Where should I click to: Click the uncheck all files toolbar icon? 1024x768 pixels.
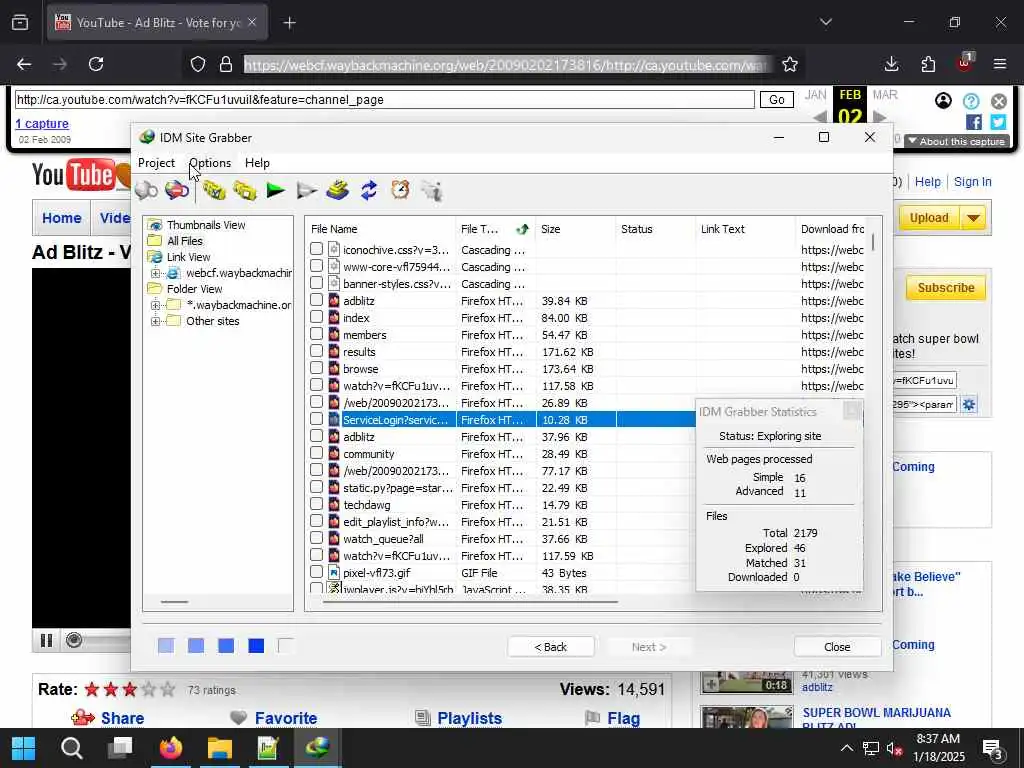(245, 191)
